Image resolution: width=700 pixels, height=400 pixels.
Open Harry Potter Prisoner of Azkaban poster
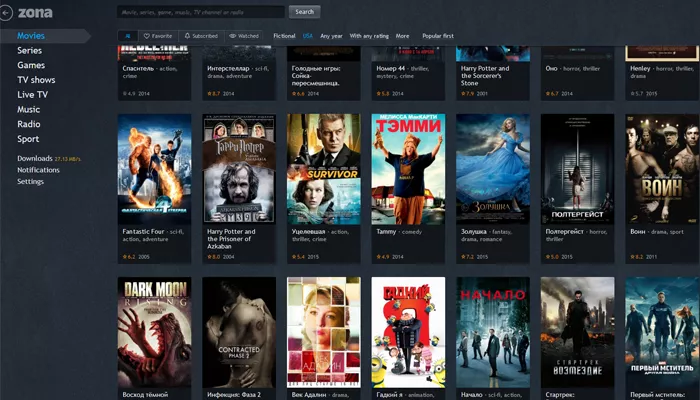click(239, 169)
